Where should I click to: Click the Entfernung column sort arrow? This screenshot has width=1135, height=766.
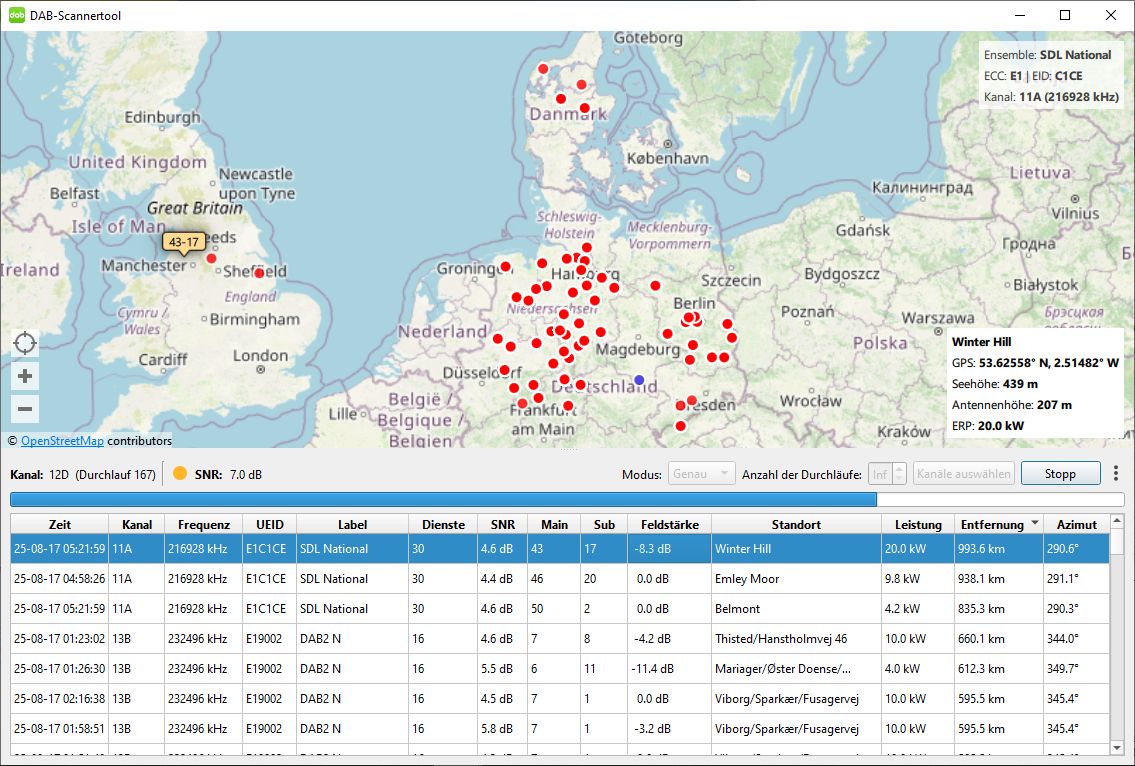click(x=1034, y=524)
